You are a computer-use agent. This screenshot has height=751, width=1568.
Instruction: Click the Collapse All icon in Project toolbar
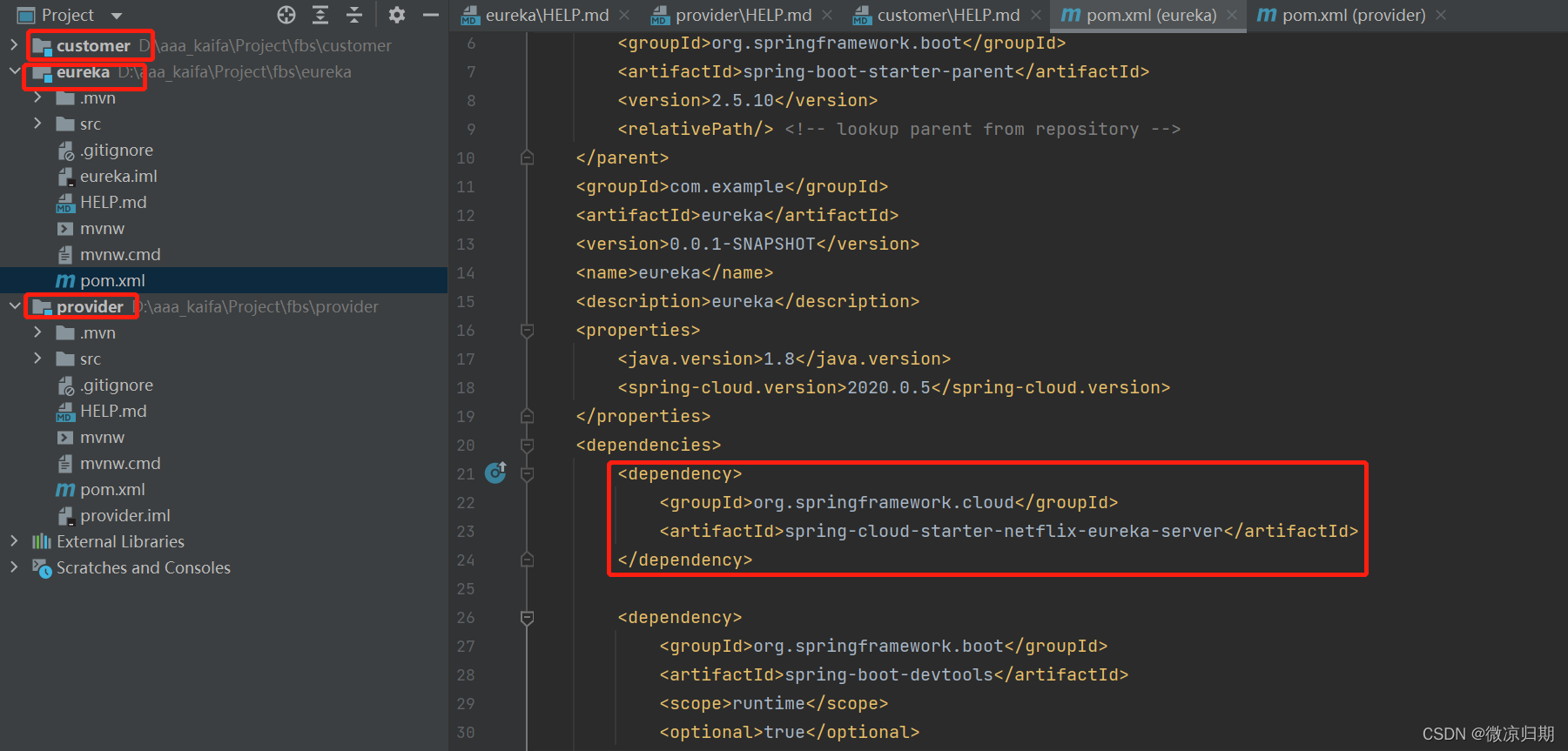point(354,15)
